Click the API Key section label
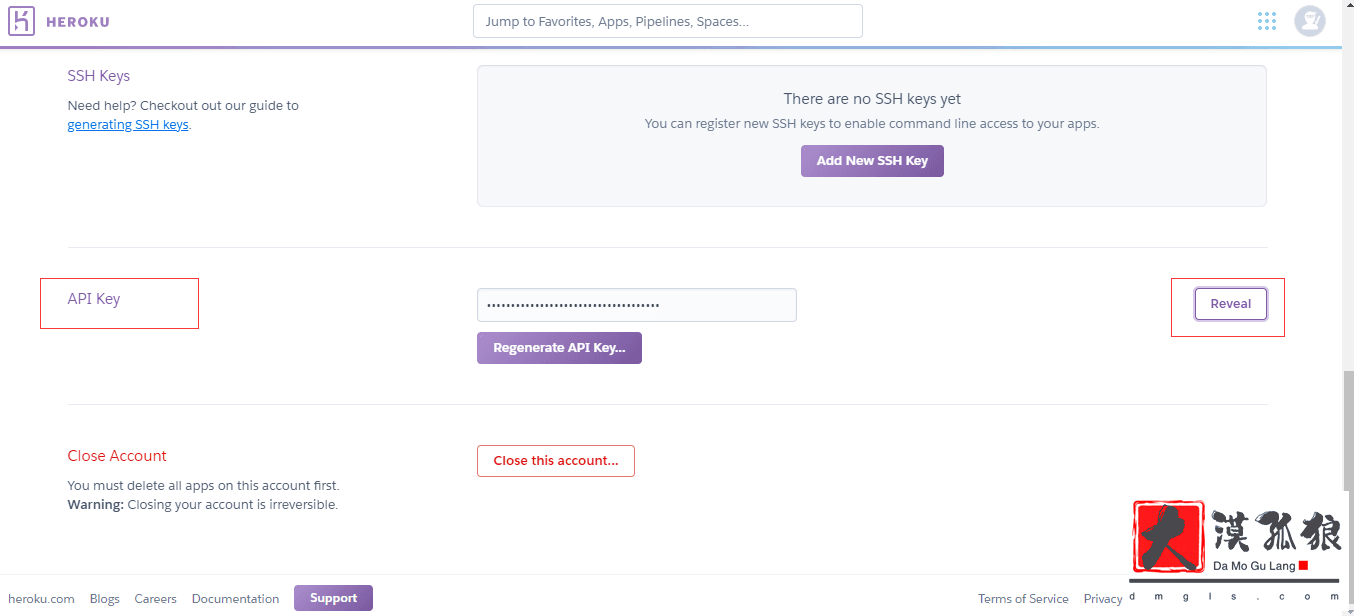This screenshot has height=616, width=1354. tap(94, 299)
